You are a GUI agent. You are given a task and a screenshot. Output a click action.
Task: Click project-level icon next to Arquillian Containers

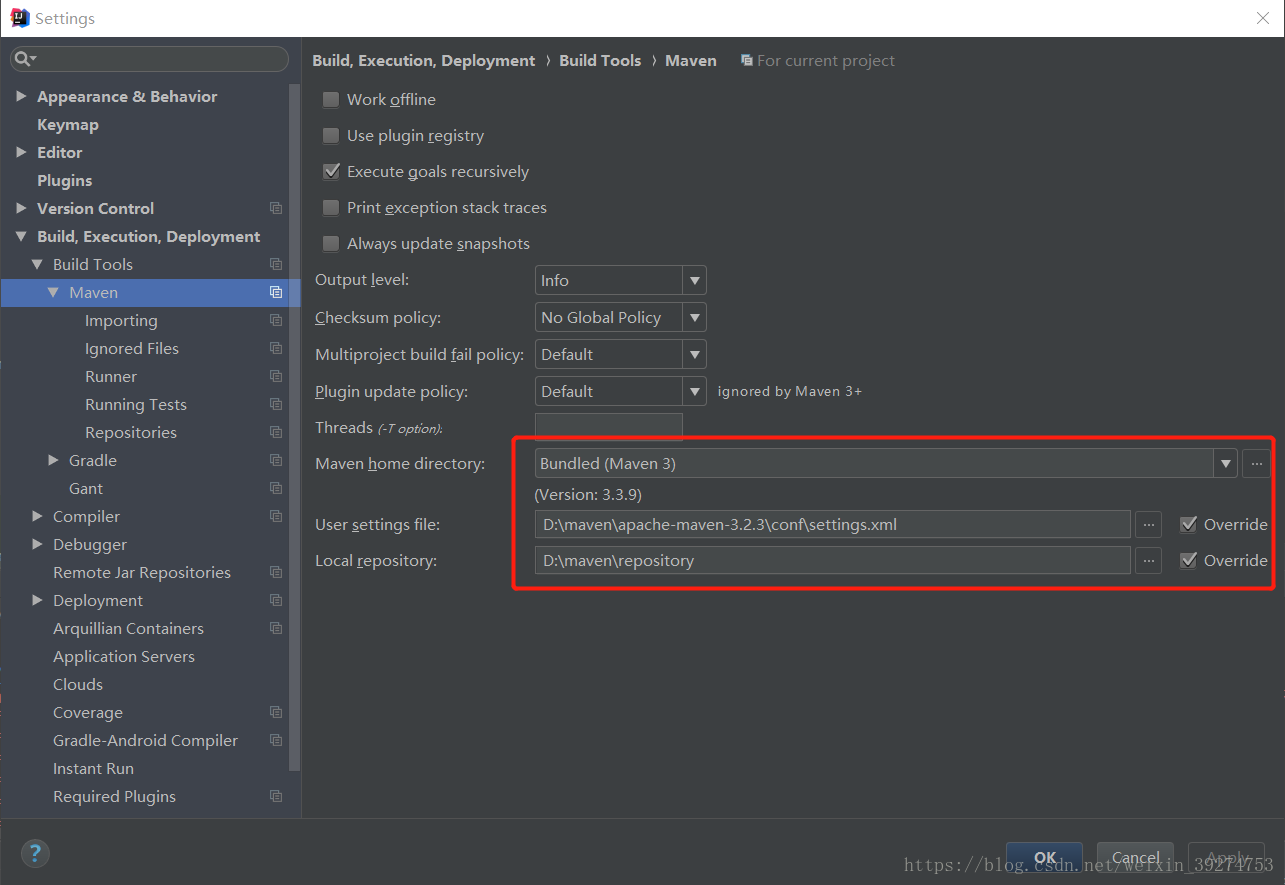(x=276, y=628)
